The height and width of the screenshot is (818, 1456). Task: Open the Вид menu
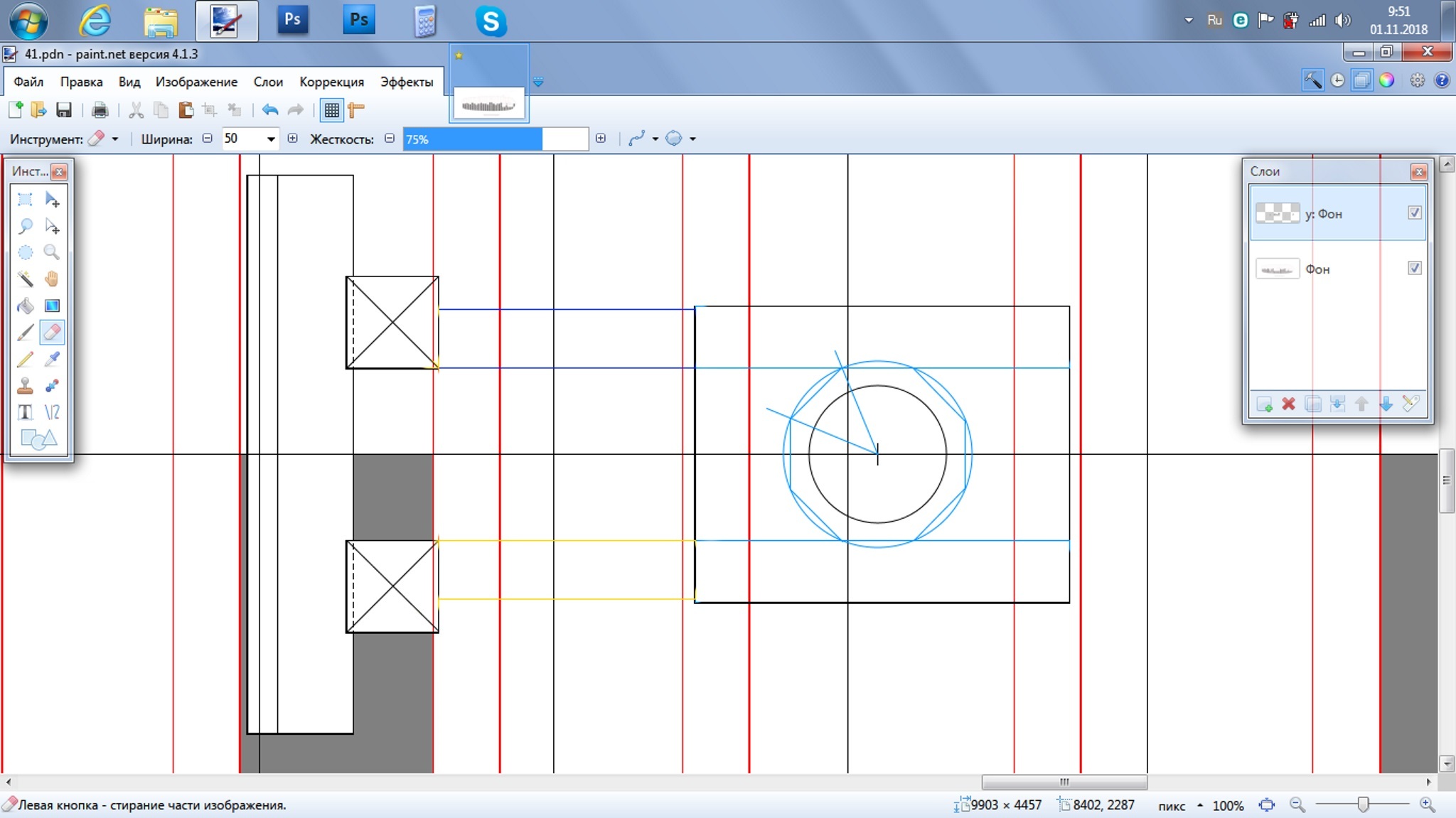[x=129, y=82]
